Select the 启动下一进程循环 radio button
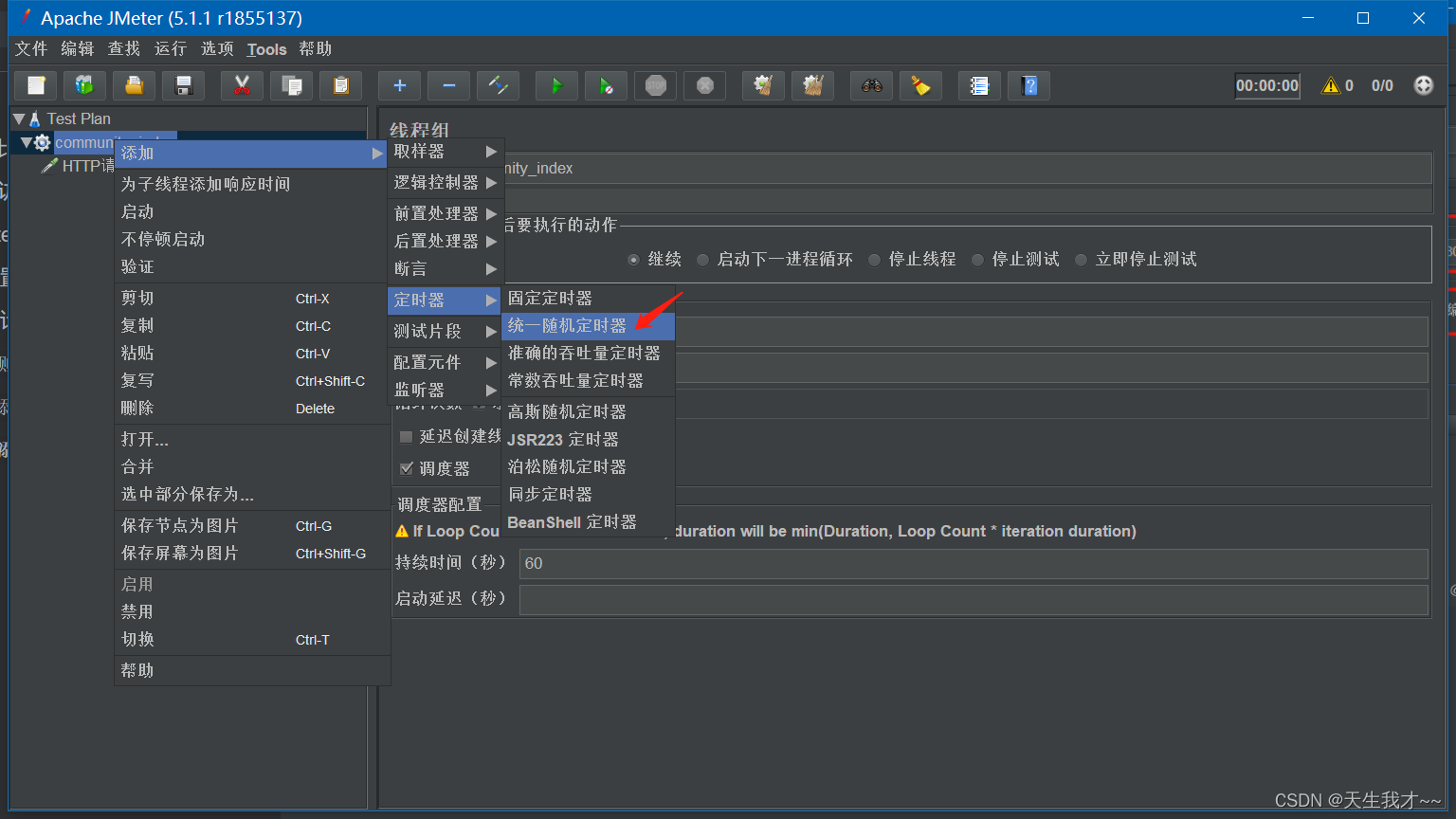This screenshot has width=1456, height=819. (702, 260)
